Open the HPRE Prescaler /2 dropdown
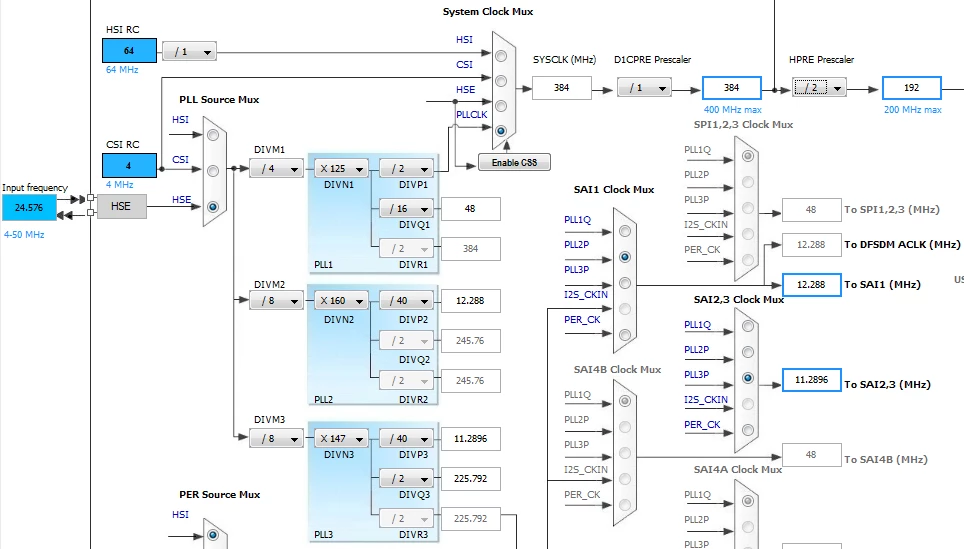964x549 pixels. (819, 88)
